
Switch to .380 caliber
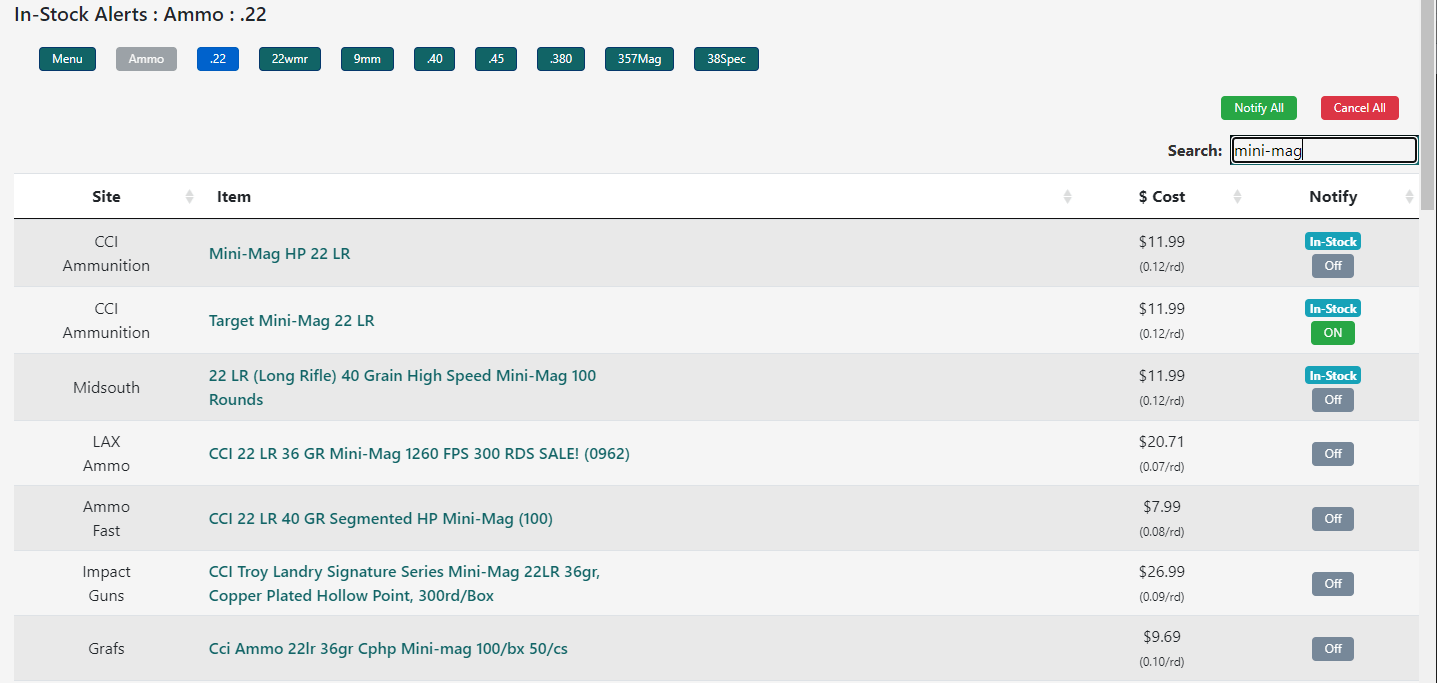[x=561, y=59]
